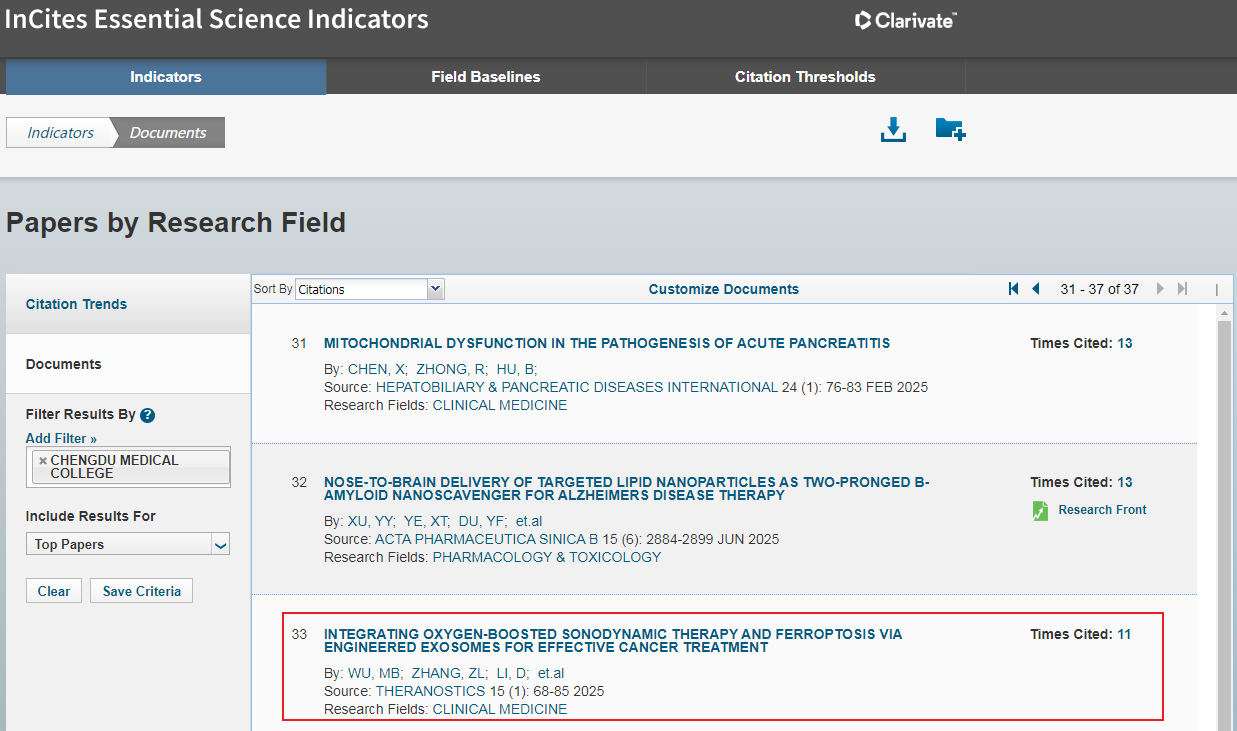The width and height of the screenshot is (1237, 731).
Task: Open the Mitochondrial Dysfunction paper title
Action: 606,343
